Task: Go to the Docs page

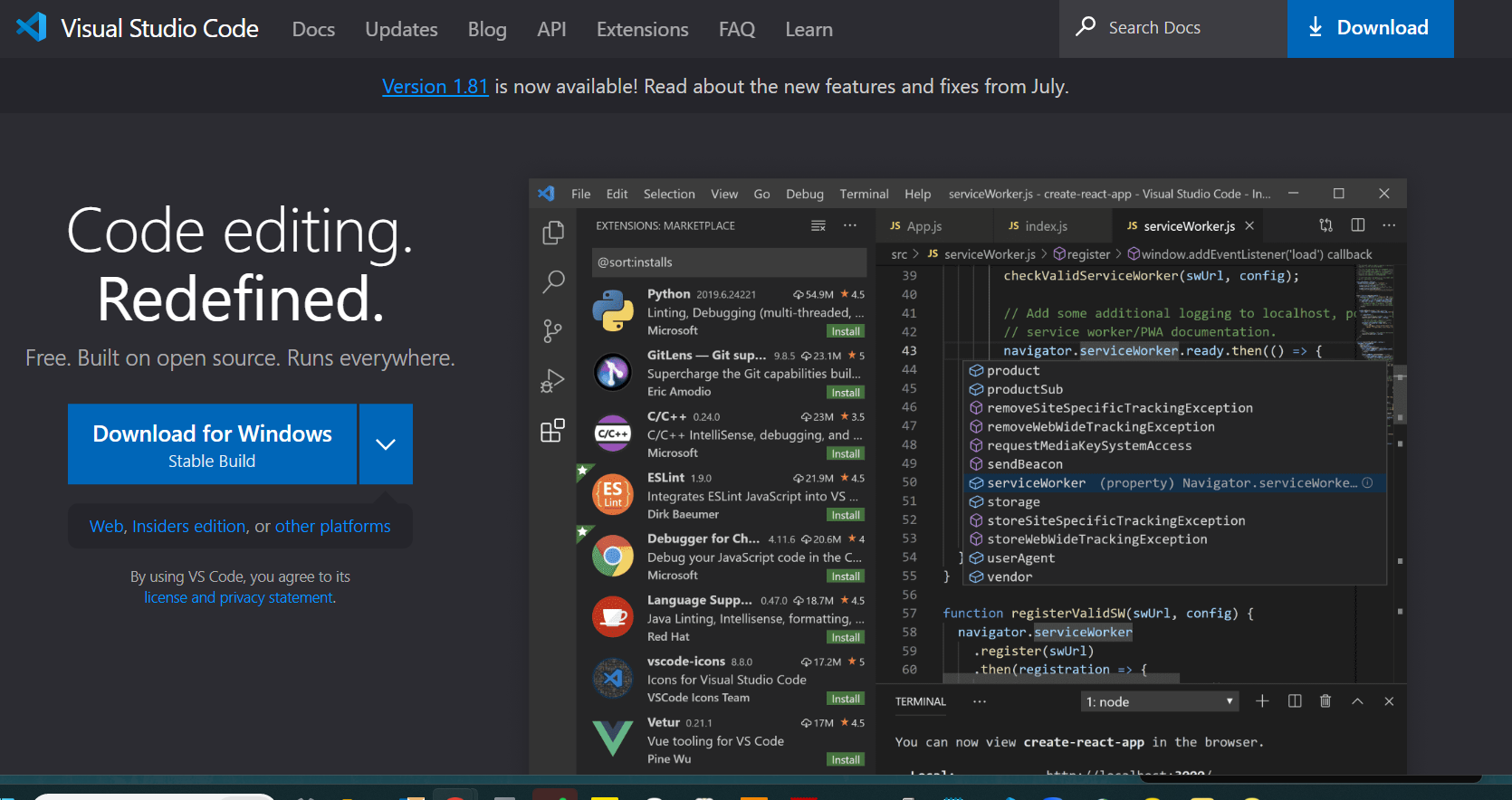Action: point(313,29)
